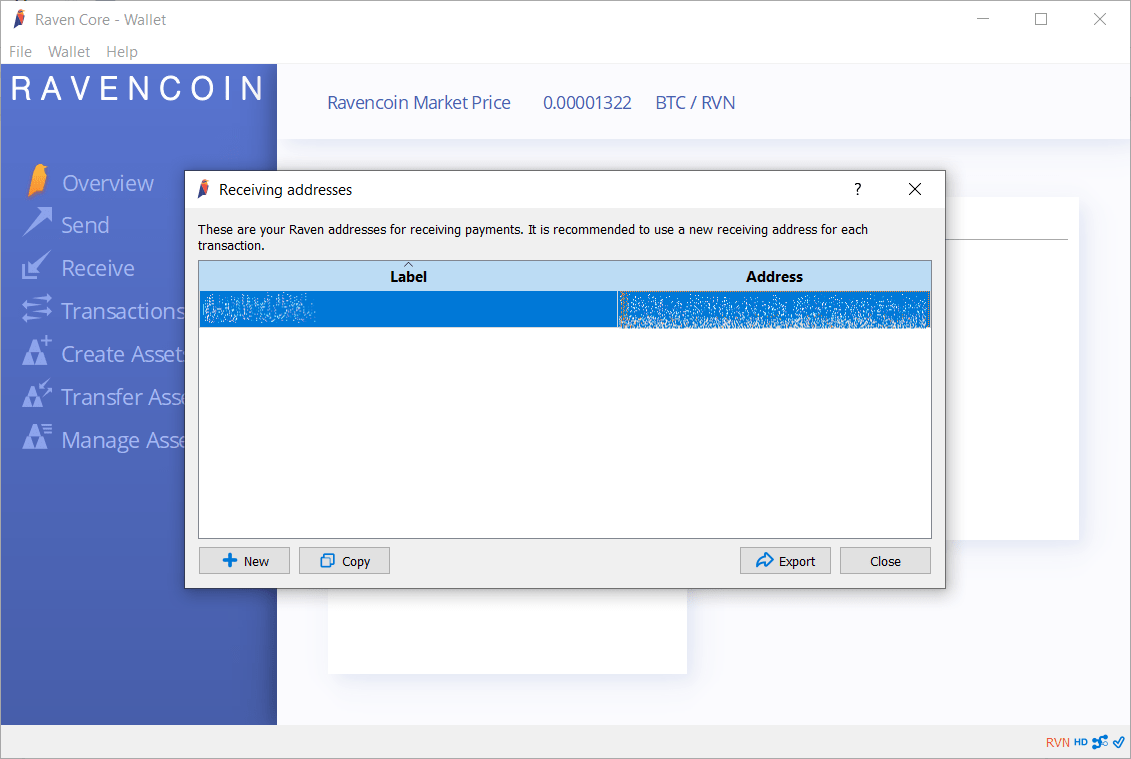Click the sync checkmark status icon
The image size is (1131, 759).
click(x=1119, y=742)
